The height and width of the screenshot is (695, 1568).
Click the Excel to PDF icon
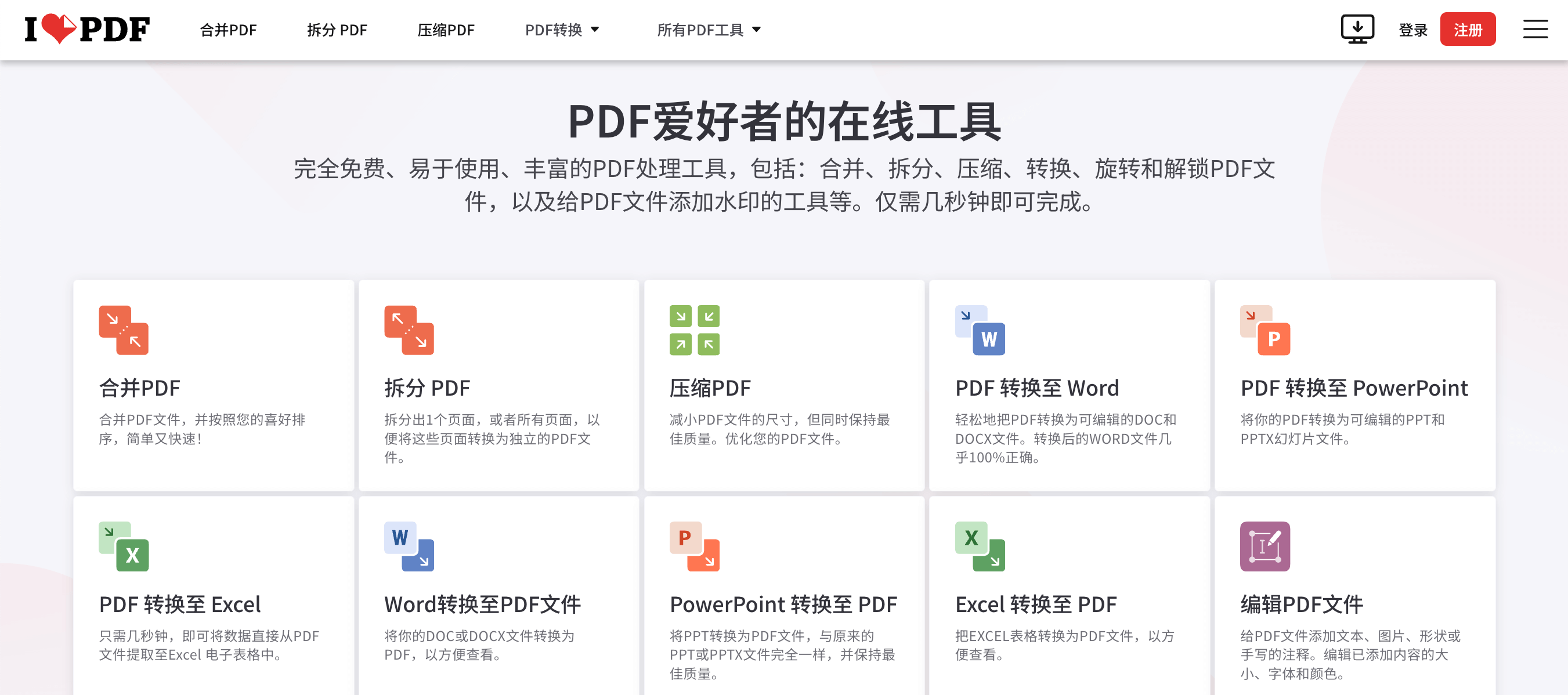coord(980,546)
